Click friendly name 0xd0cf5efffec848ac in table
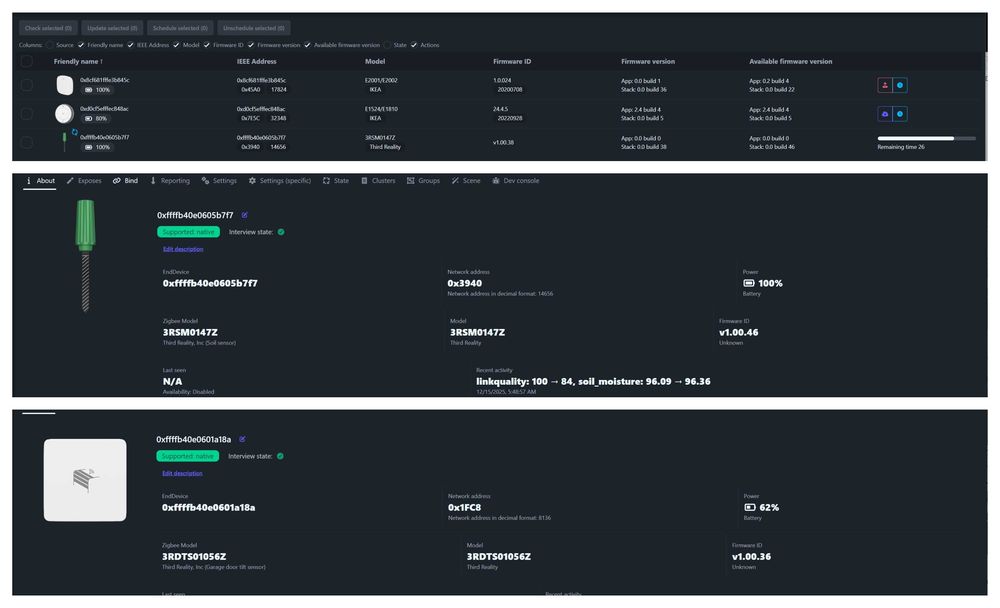The image size is (1000, 608). coord(105,109)
